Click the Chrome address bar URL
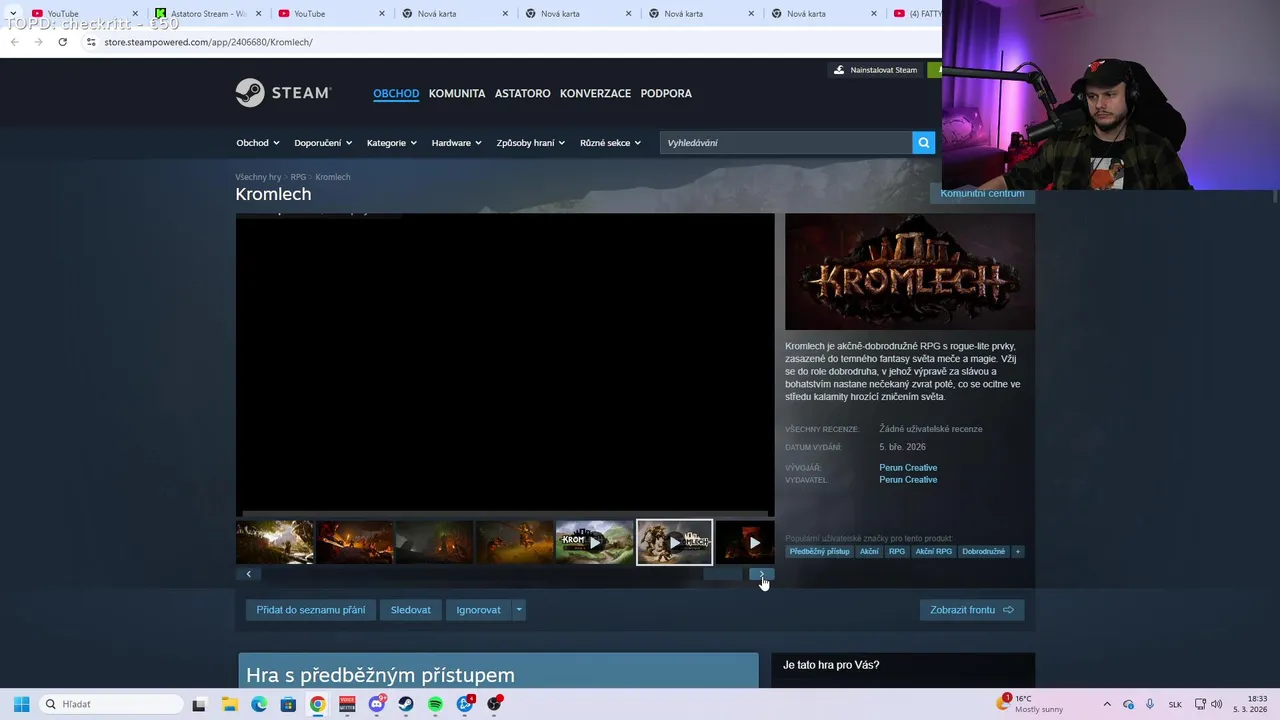 click(208, 42)
